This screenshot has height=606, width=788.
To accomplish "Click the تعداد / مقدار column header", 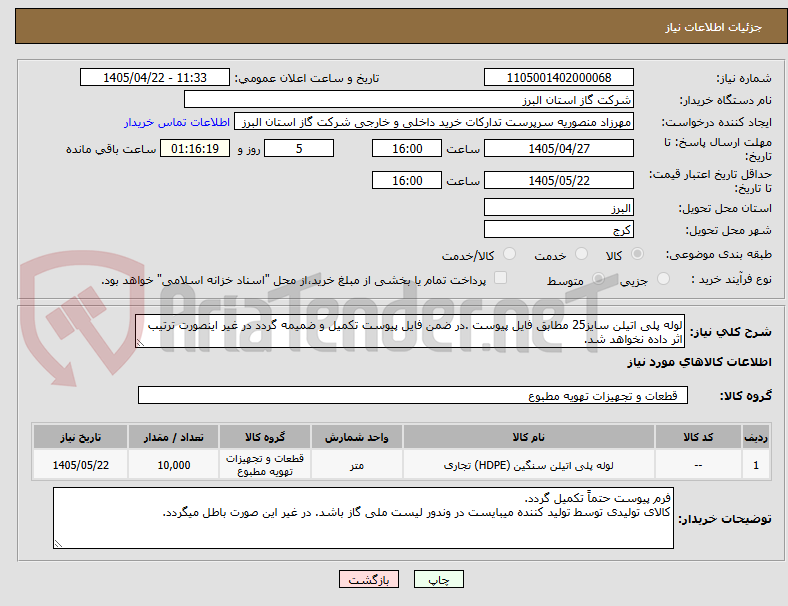I will (x=173, y=437).
